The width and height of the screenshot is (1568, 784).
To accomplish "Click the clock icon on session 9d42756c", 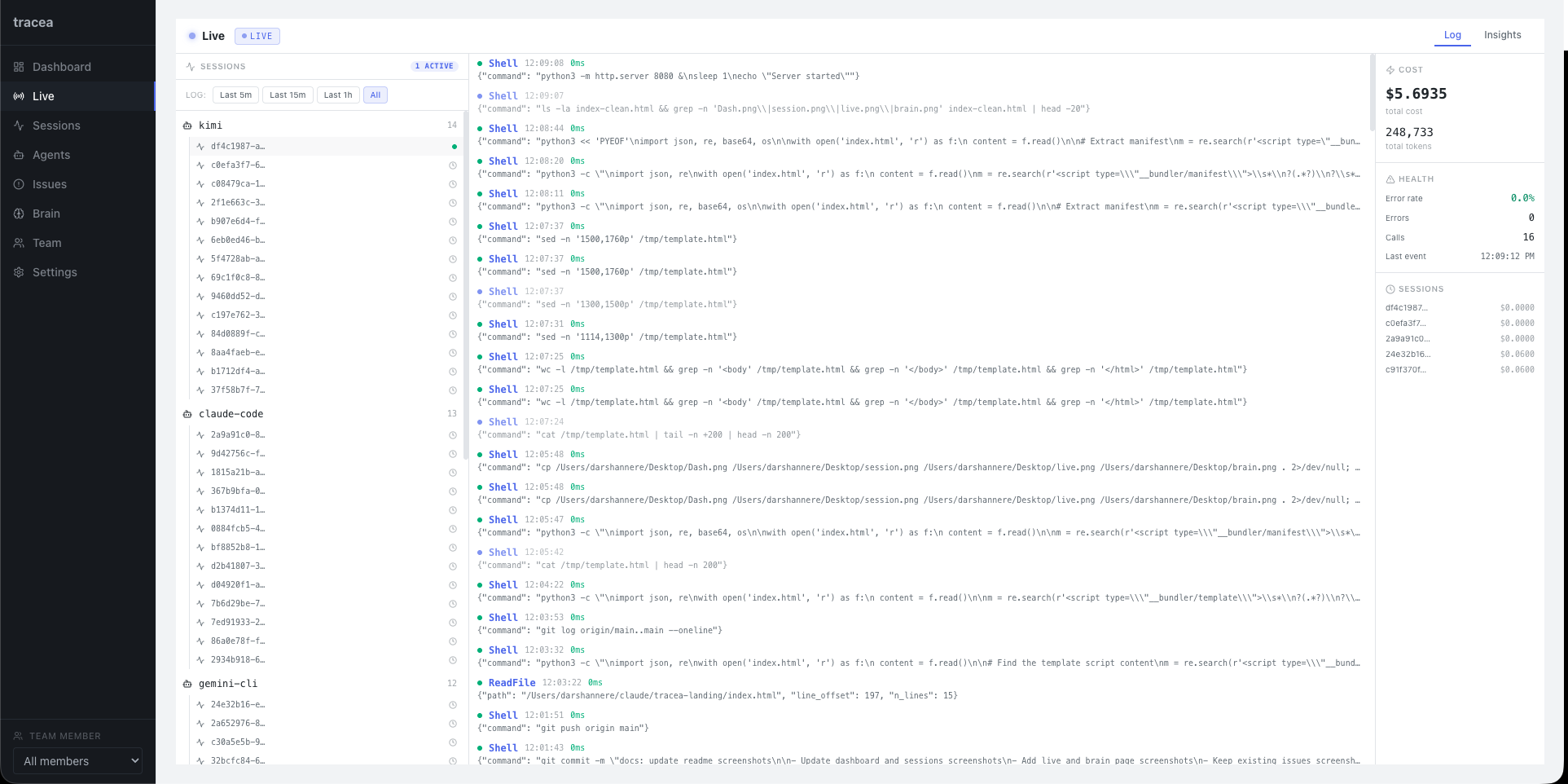I will tap(453, 454).
